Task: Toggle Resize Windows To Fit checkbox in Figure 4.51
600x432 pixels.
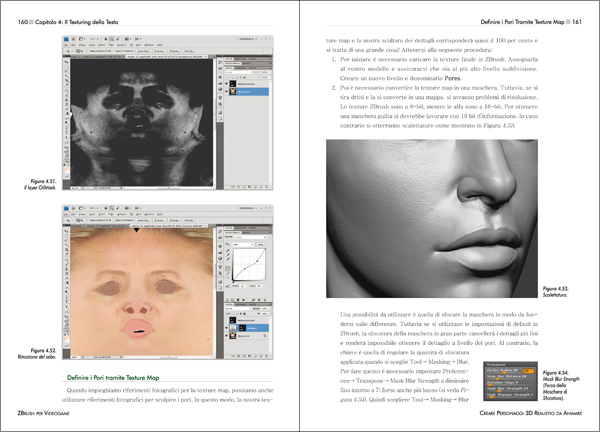Action: [x=88, y=51]
